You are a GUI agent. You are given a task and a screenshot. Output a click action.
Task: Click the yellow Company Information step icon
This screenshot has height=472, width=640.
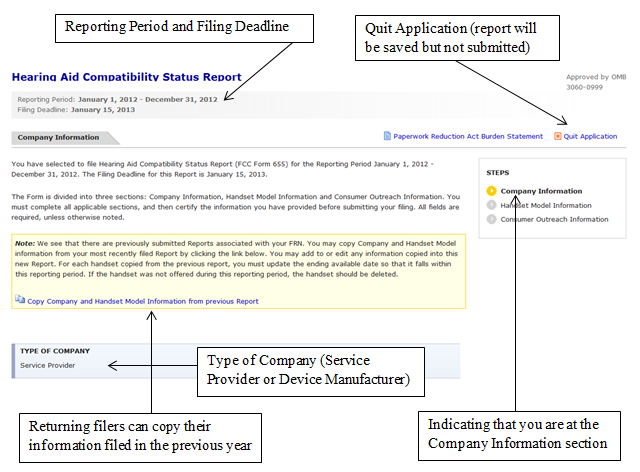tap(491, 191)
